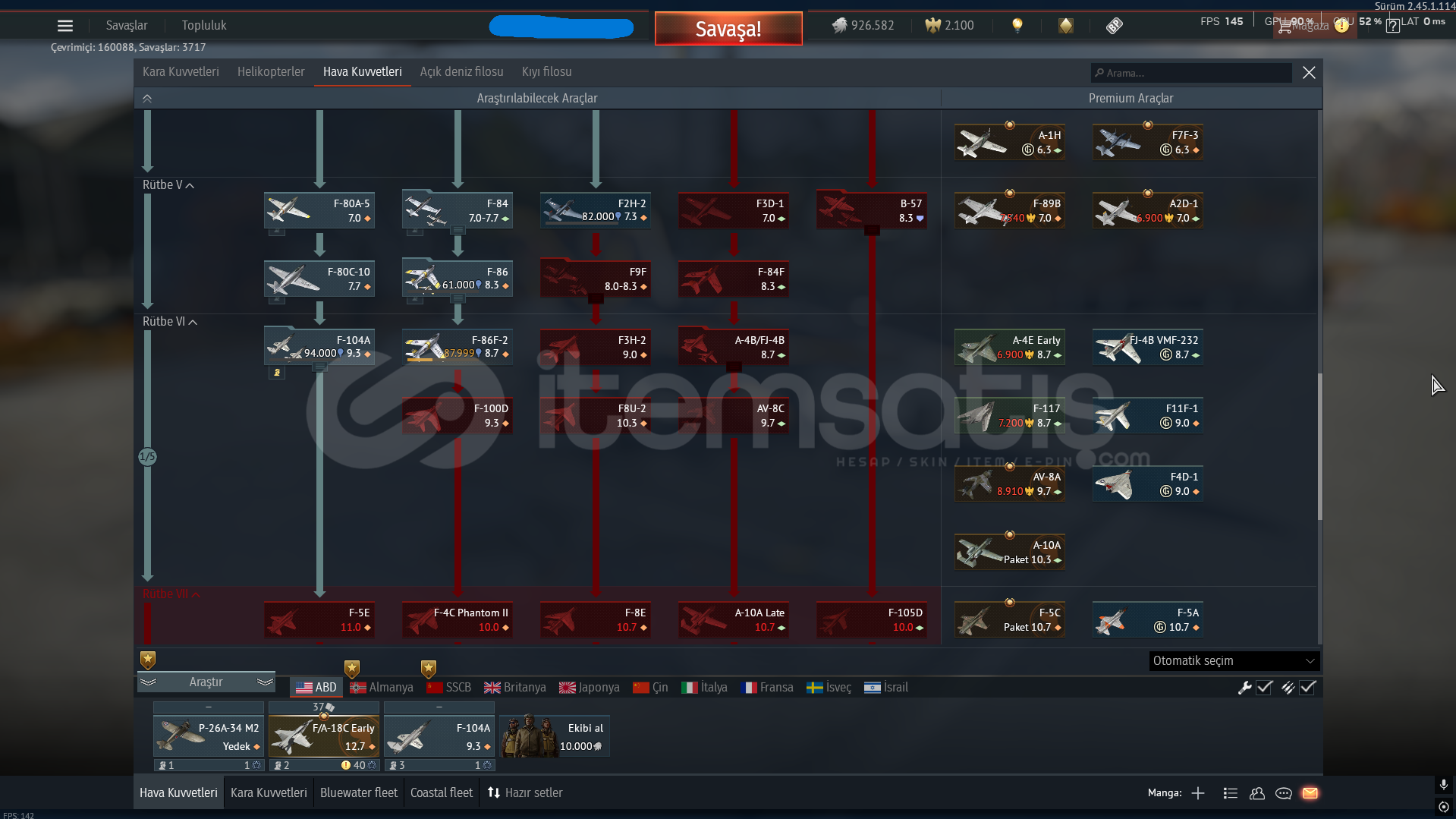This screenshot has height=819, width=1456.
Task: Open the Topluluk menu
Action: tap(204, 26)
